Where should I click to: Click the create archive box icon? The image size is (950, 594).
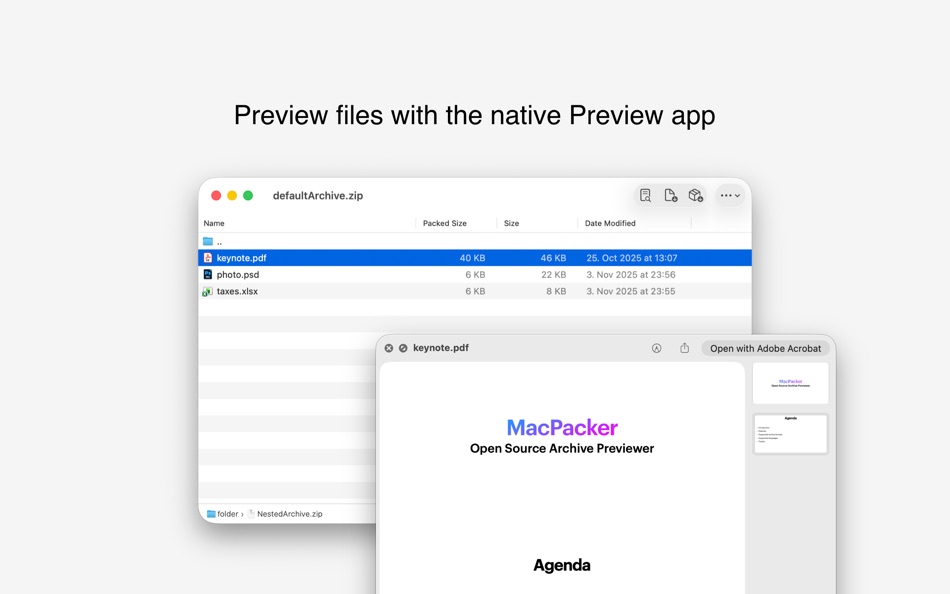click(x=697, y=196)
